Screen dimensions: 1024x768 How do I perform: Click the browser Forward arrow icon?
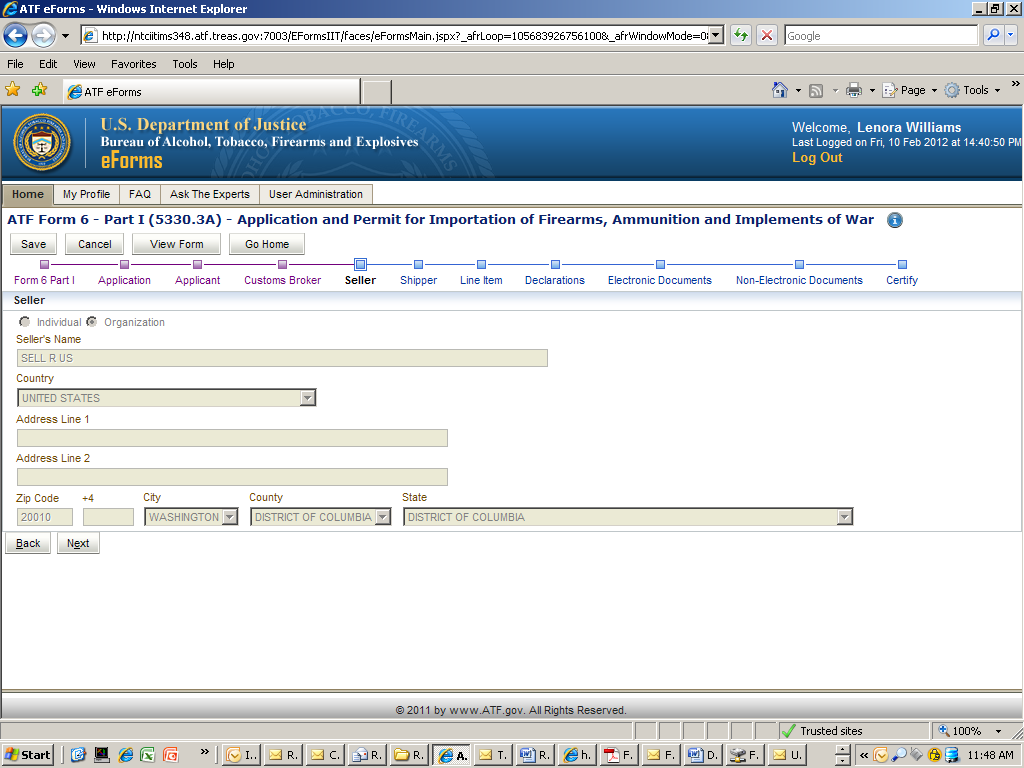click(43, 35)
